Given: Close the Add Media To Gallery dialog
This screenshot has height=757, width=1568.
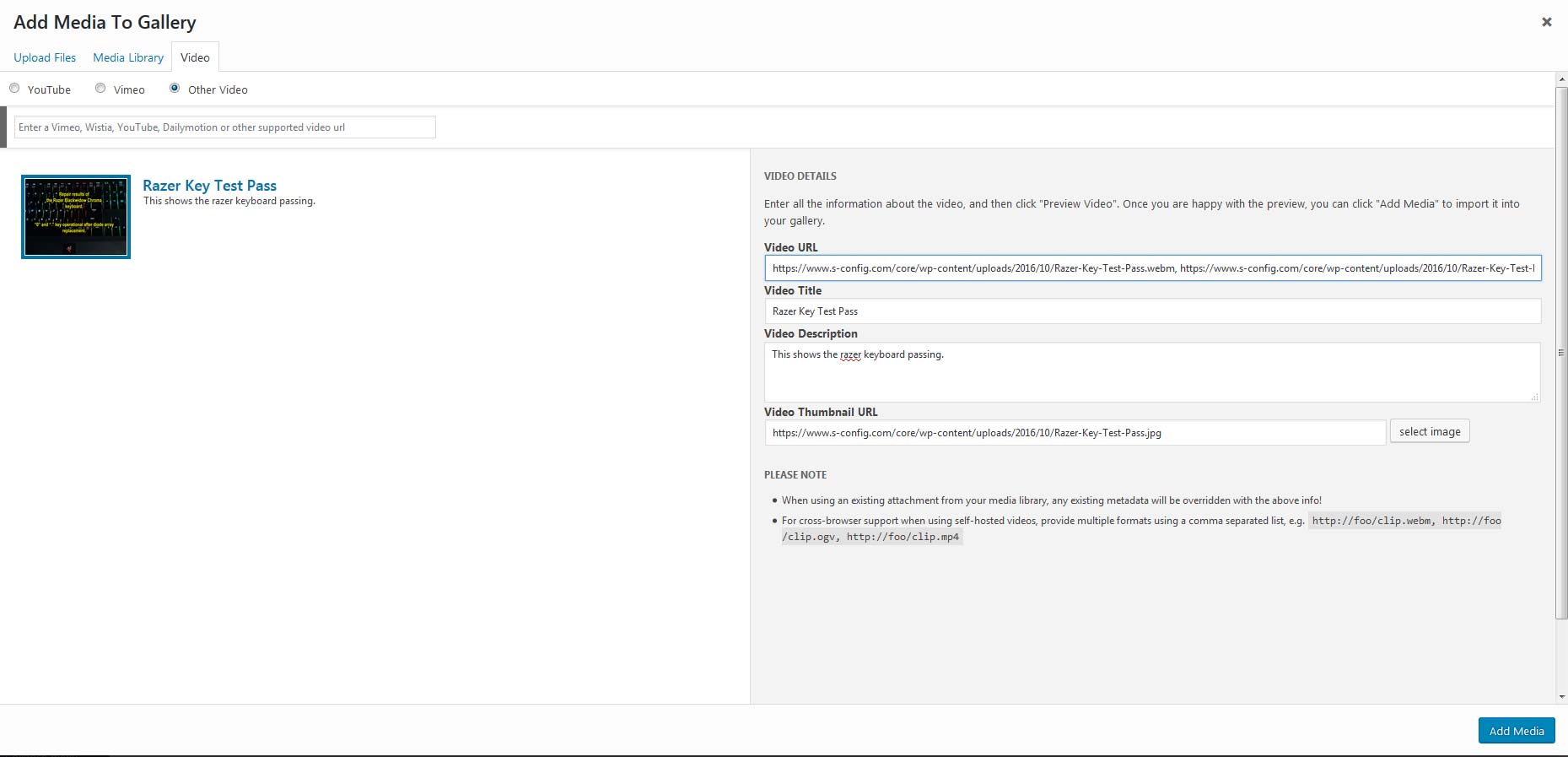Looking at the screenshot, I should pos(1546,22).
